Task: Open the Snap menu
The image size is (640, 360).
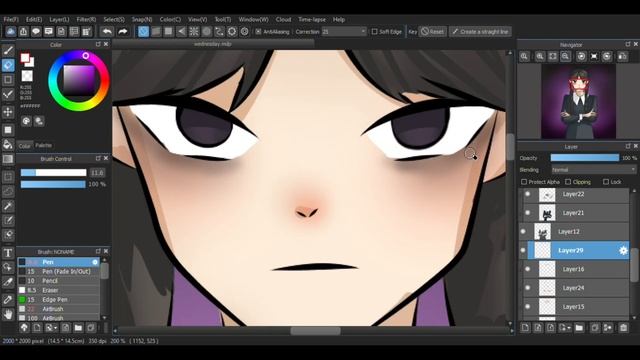Action: [x=142, y=20]
